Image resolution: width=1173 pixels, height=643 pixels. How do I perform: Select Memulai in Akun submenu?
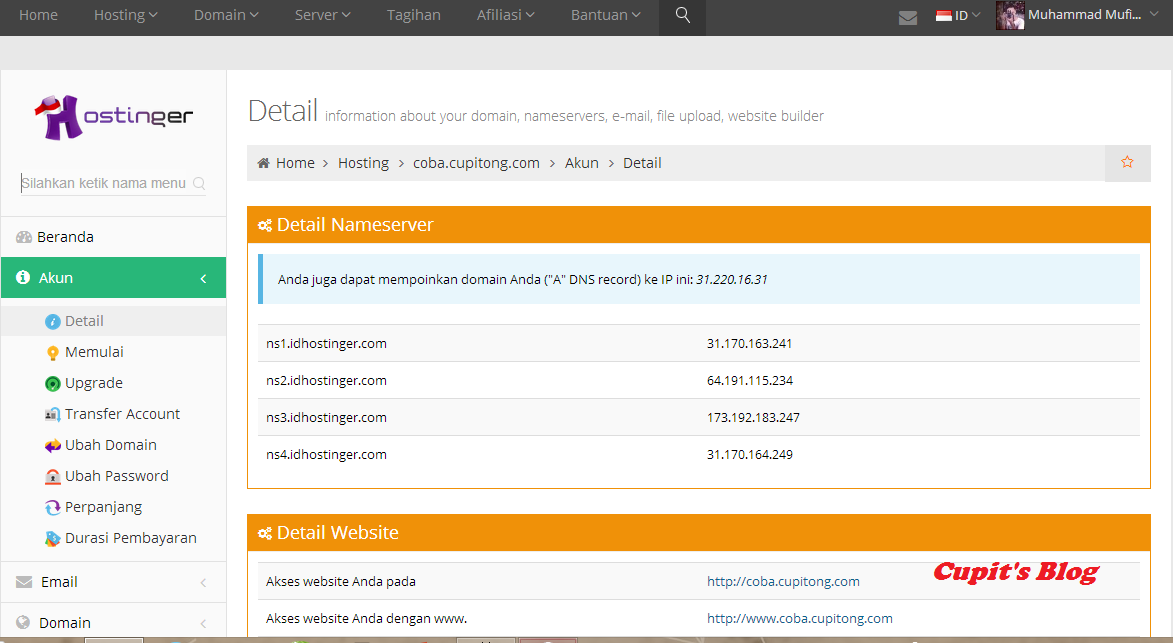click(x=94, y=352)
